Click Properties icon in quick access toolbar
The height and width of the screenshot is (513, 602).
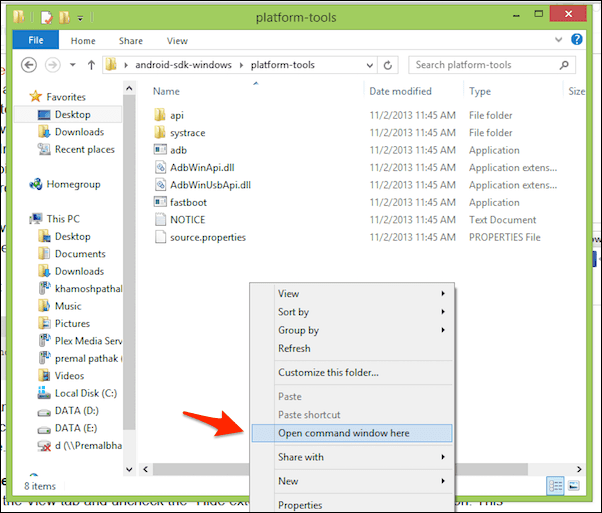(47, 17)
